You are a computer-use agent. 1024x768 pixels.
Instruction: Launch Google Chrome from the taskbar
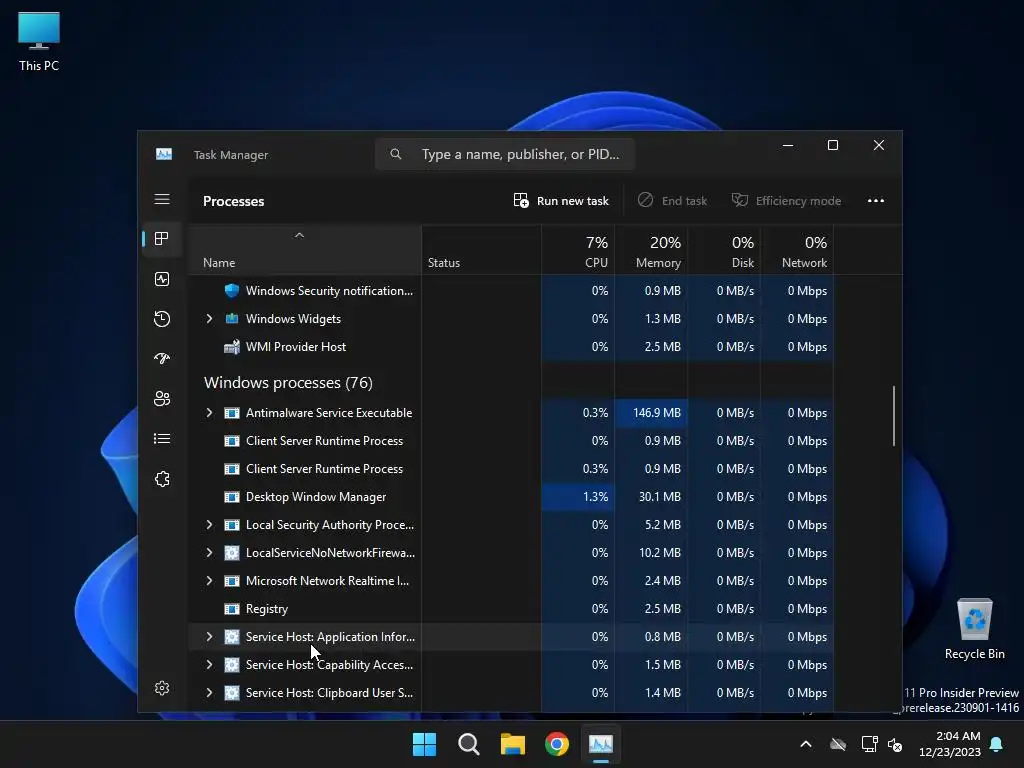coord(557,744)
